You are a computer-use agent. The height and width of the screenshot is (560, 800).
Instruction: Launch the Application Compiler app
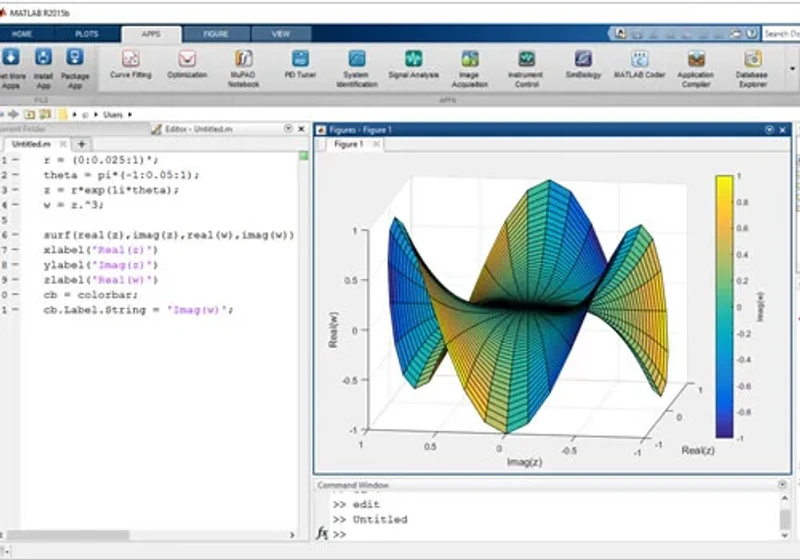point(696,69)
